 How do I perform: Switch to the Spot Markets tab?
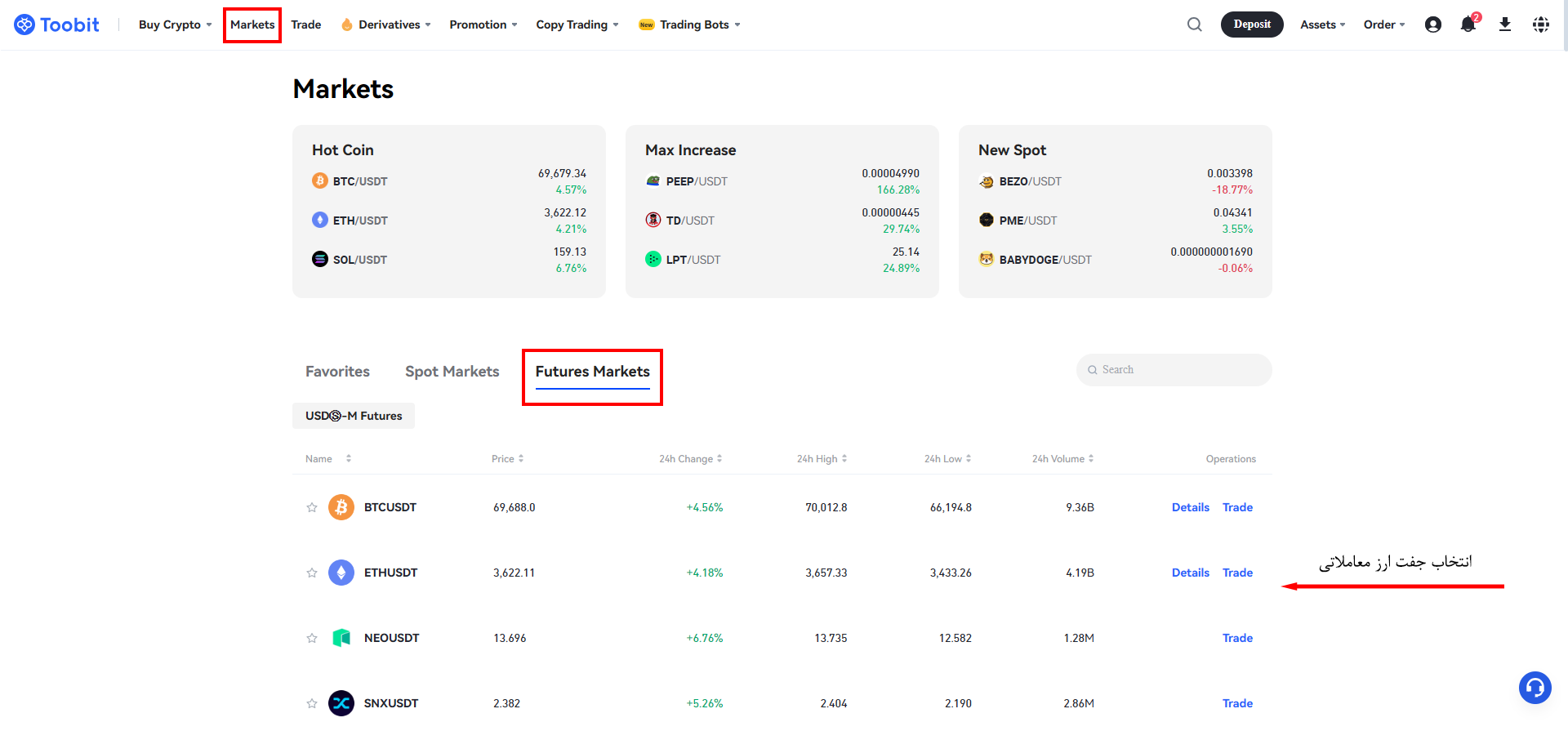point(452,372)
